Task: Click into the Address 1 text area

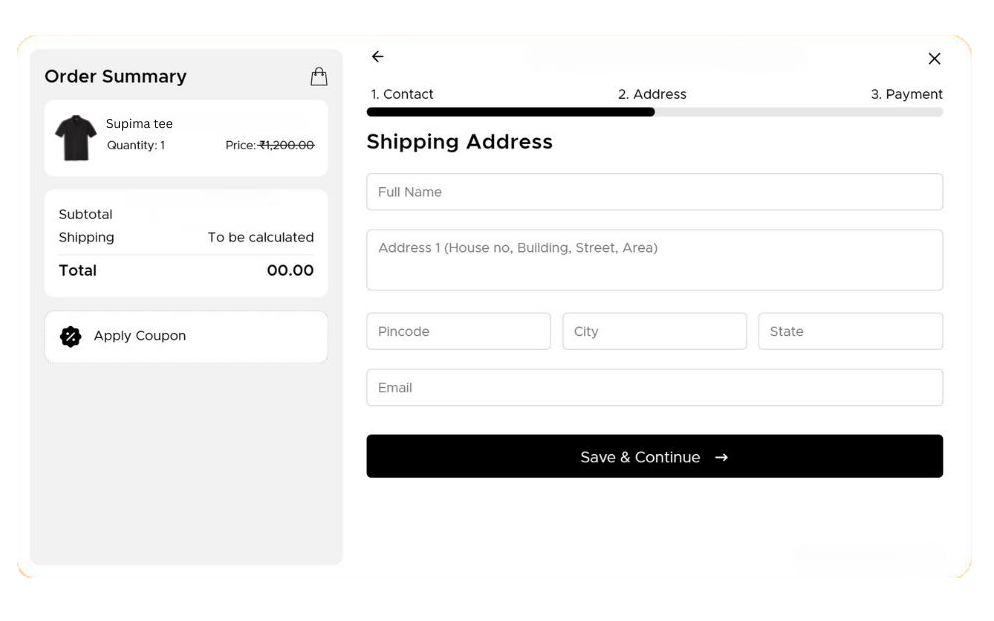Action: [x=654, y=260]
